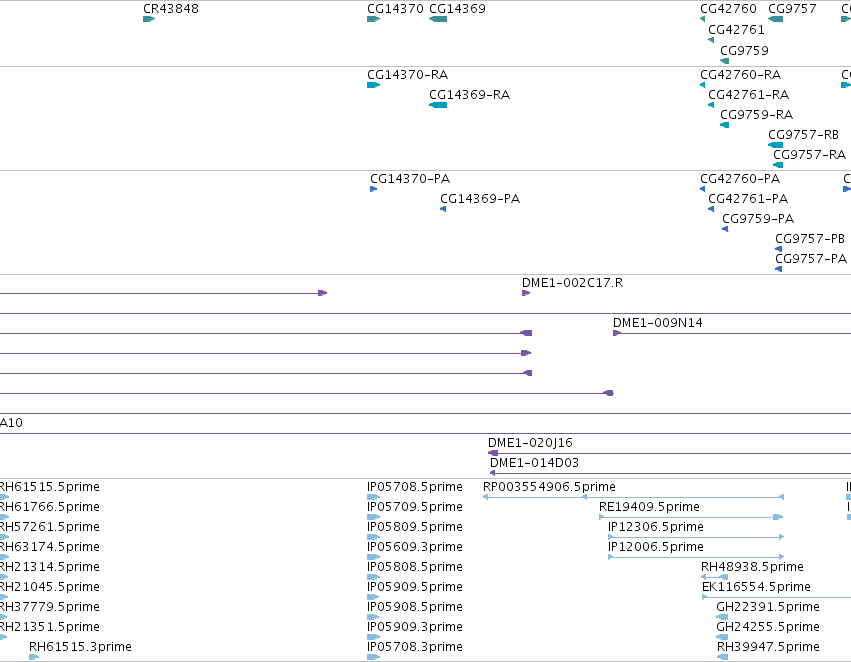Click the CG9757-RB transcript arrow glyph
851x662 pixels.
[x=776, y=145]
